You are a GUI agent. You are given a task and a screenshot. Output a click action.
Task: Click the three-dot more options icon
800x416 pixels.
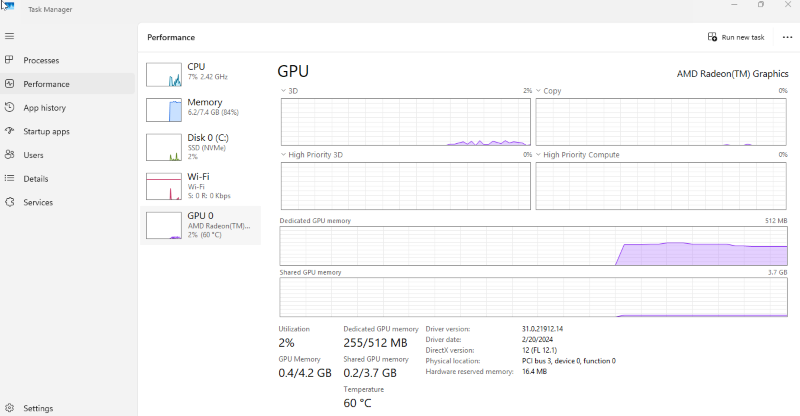787,37
